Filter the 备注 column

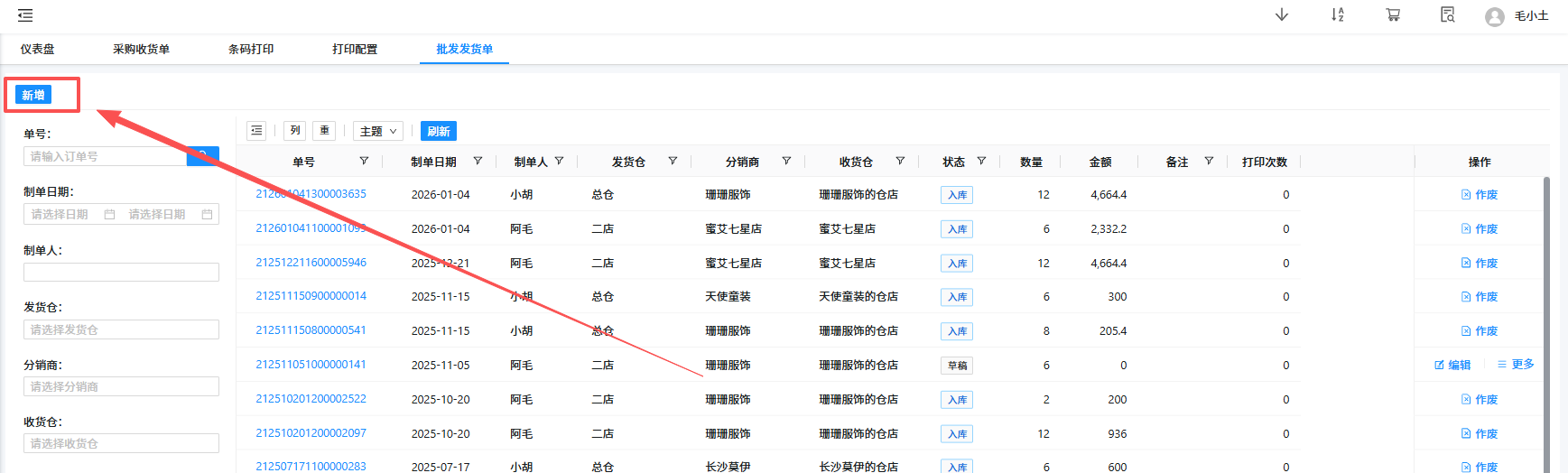(x=1209, y=161)
